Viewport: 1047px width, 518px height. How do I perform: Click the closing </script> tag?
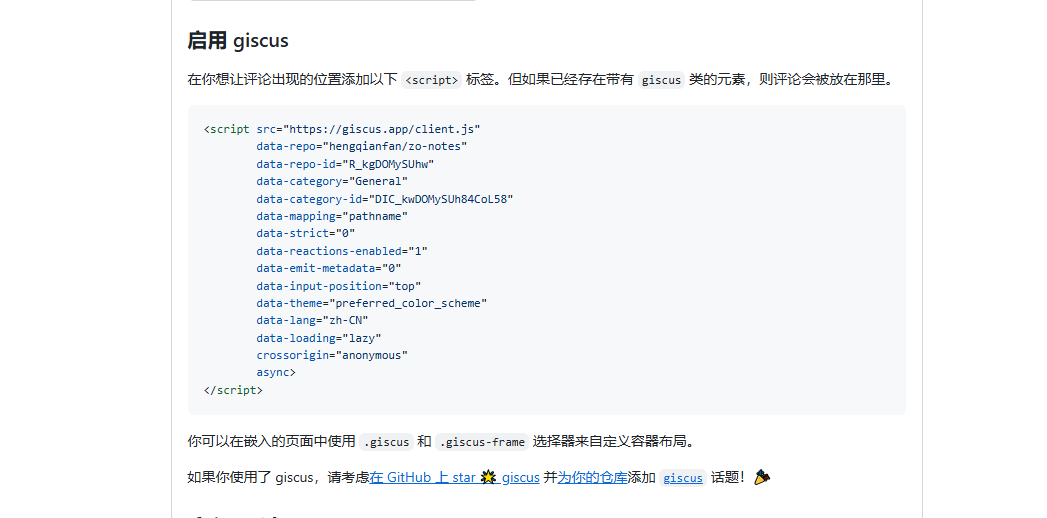pos(233,390)
